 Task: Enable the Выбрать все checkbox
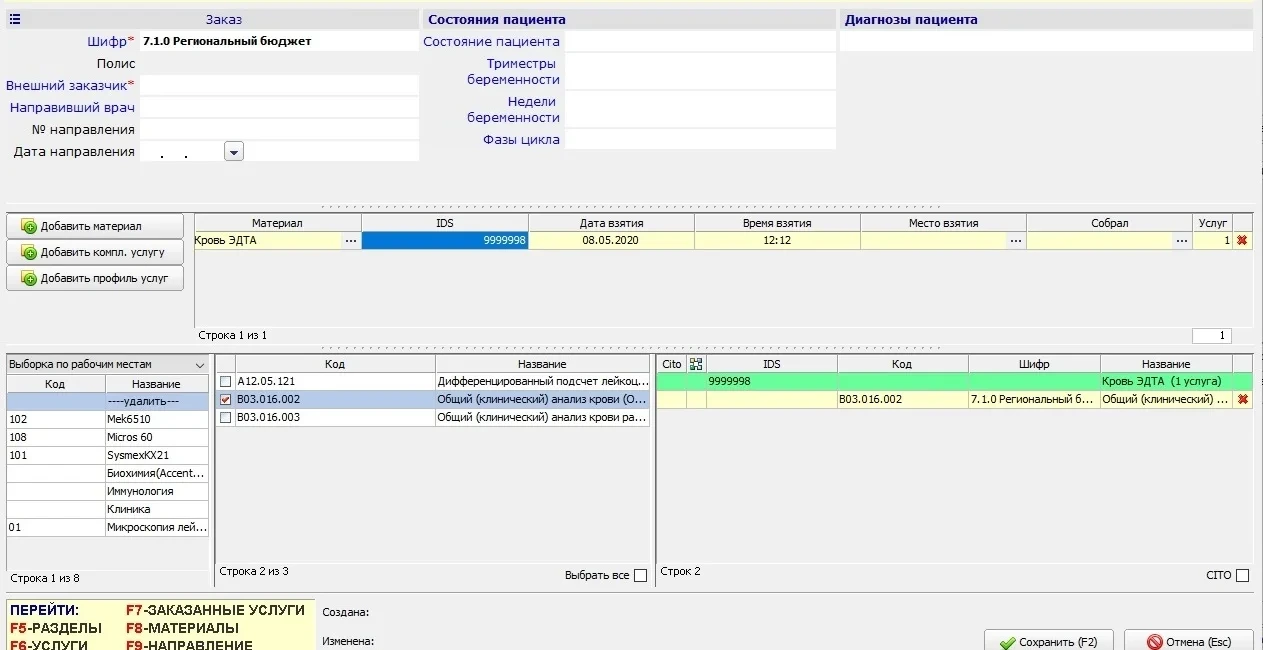pos(640,575)
